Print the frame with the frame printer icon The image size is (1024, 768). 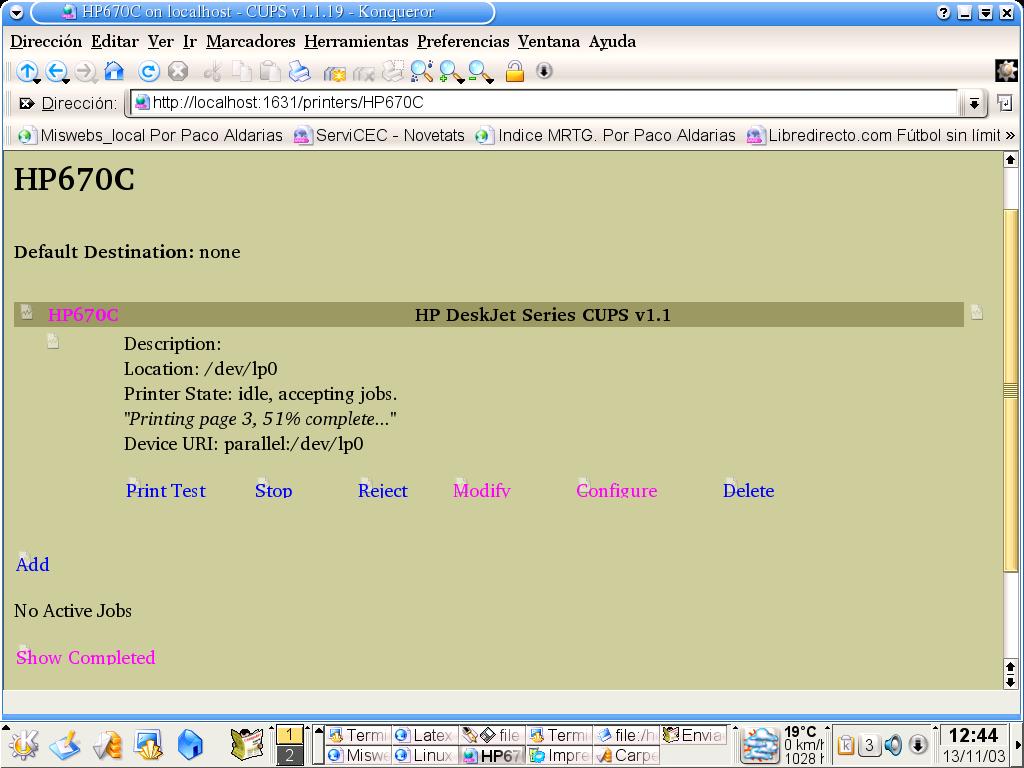click(x=392, y=71)
